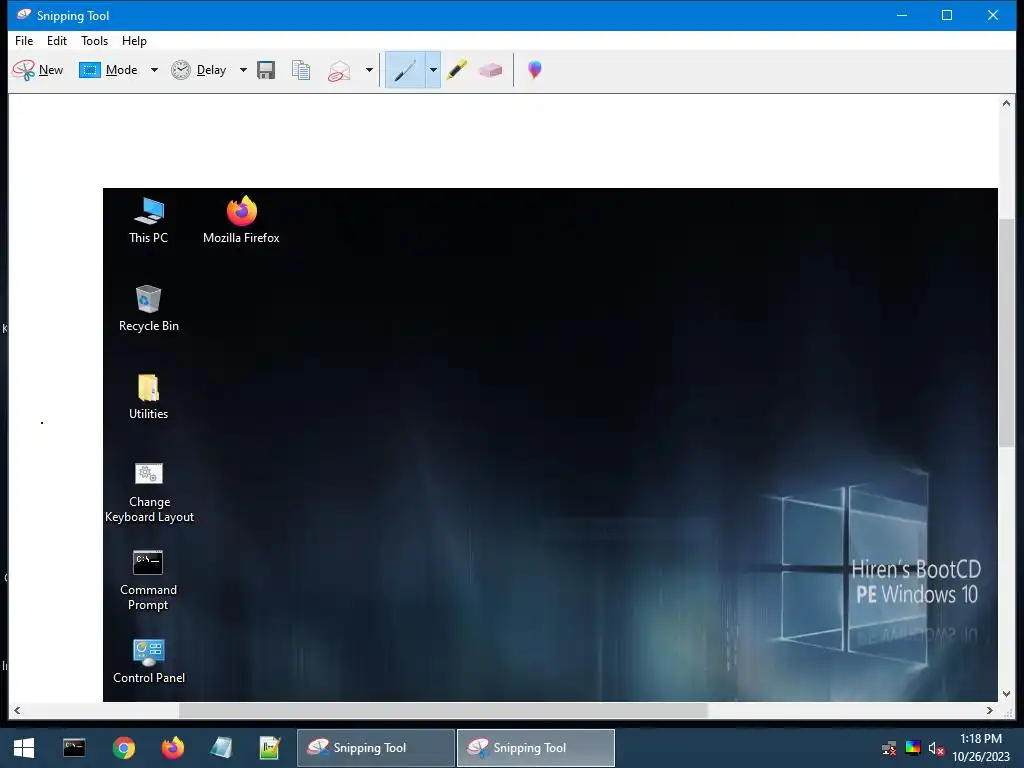Screen dimensions: 1024x768
Task: Send snip via email envelope icon
Action: [x=340, y=70]
